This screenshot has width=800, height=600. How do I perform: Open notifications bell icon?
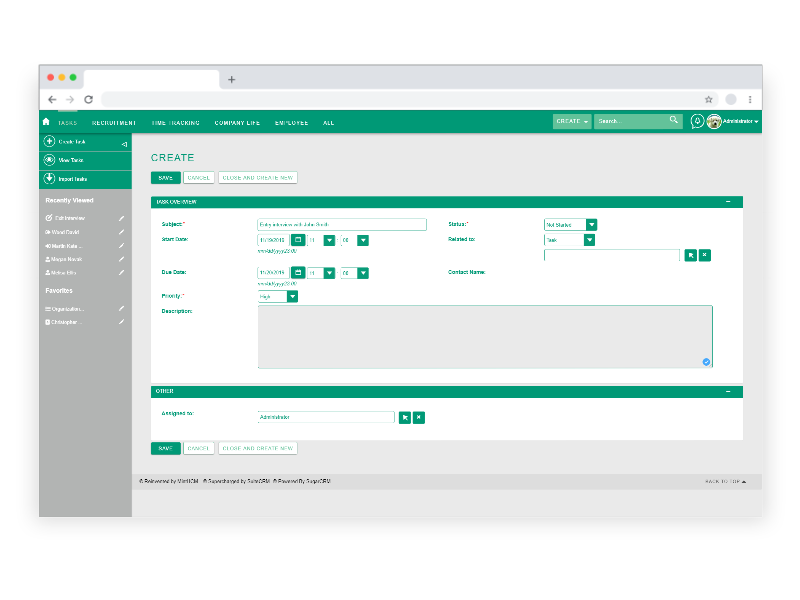coord(697,121)
